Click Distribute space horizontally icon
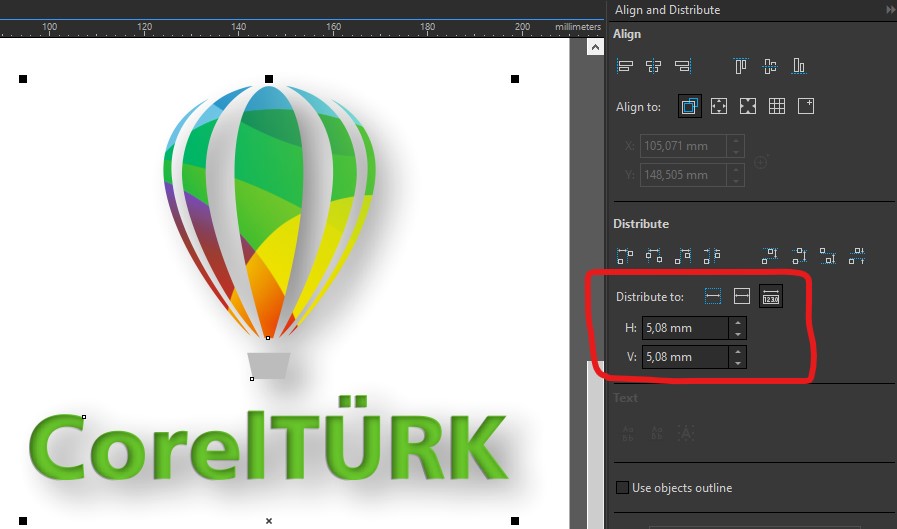The width and height of the screenshot is (897, 529). click(x=712, y=256)
